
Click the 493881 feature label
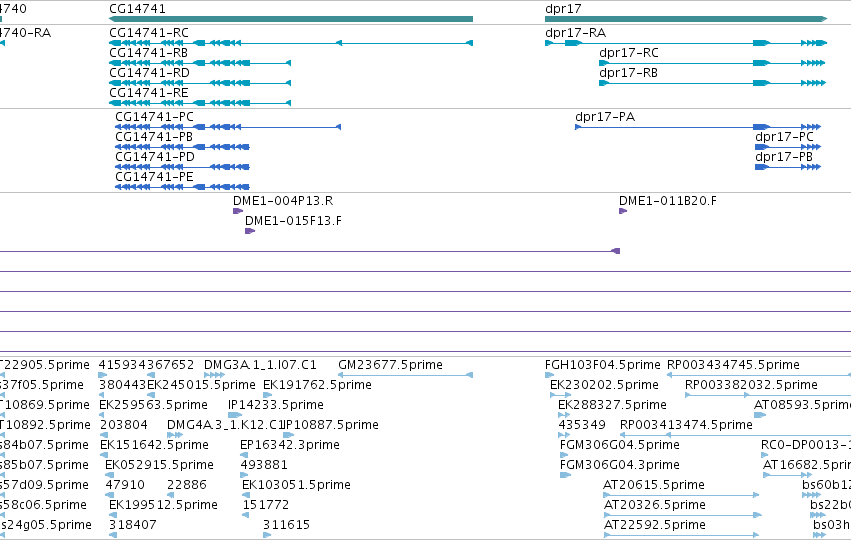pyautogui.click(x=264, y=465)
